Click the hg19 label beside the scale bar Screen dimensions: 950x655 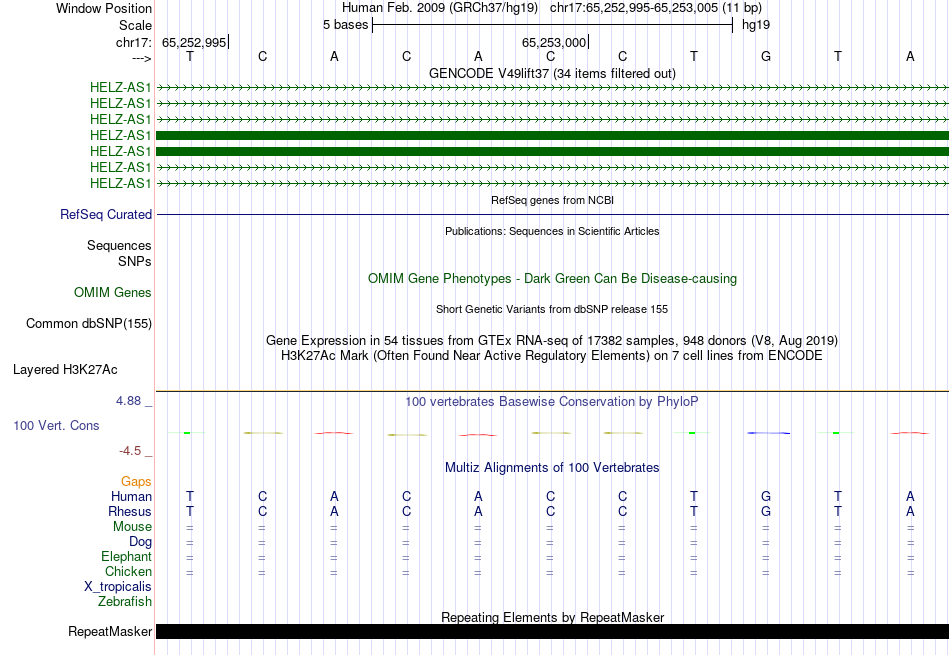[x=756, y=25]
